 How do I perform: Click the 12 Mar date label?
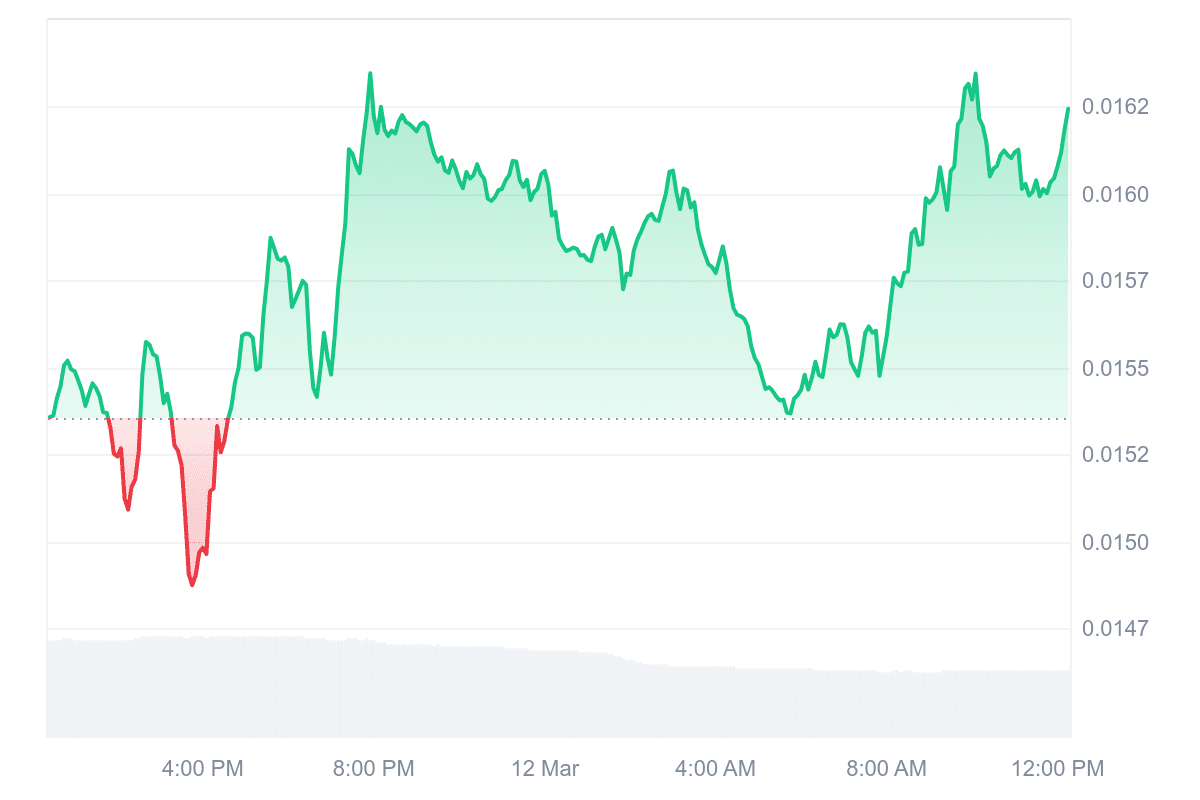(545, 769)
